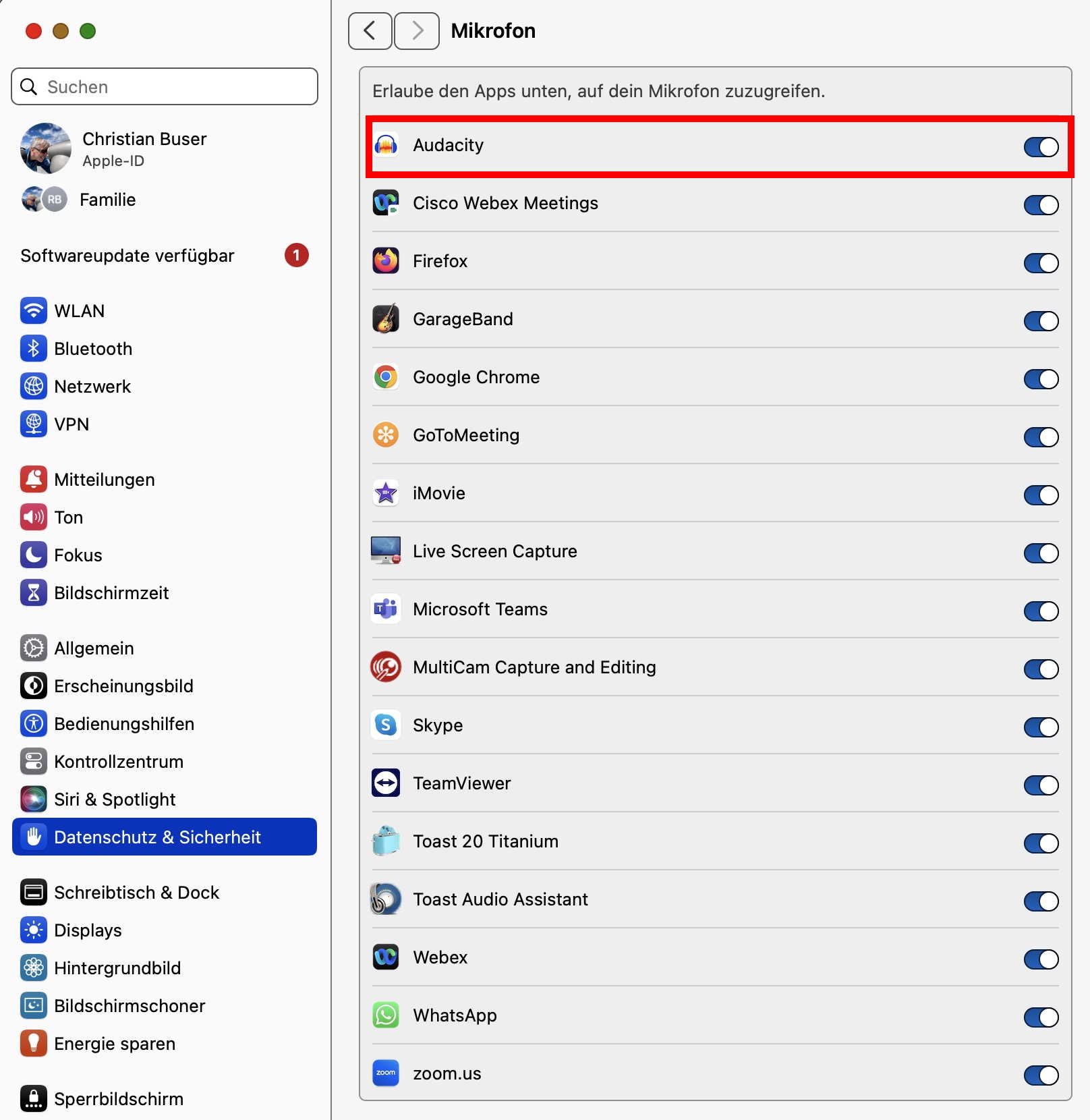Click the Firefox app icon
Viewport: 1090px width, 1120px height.
386,261
